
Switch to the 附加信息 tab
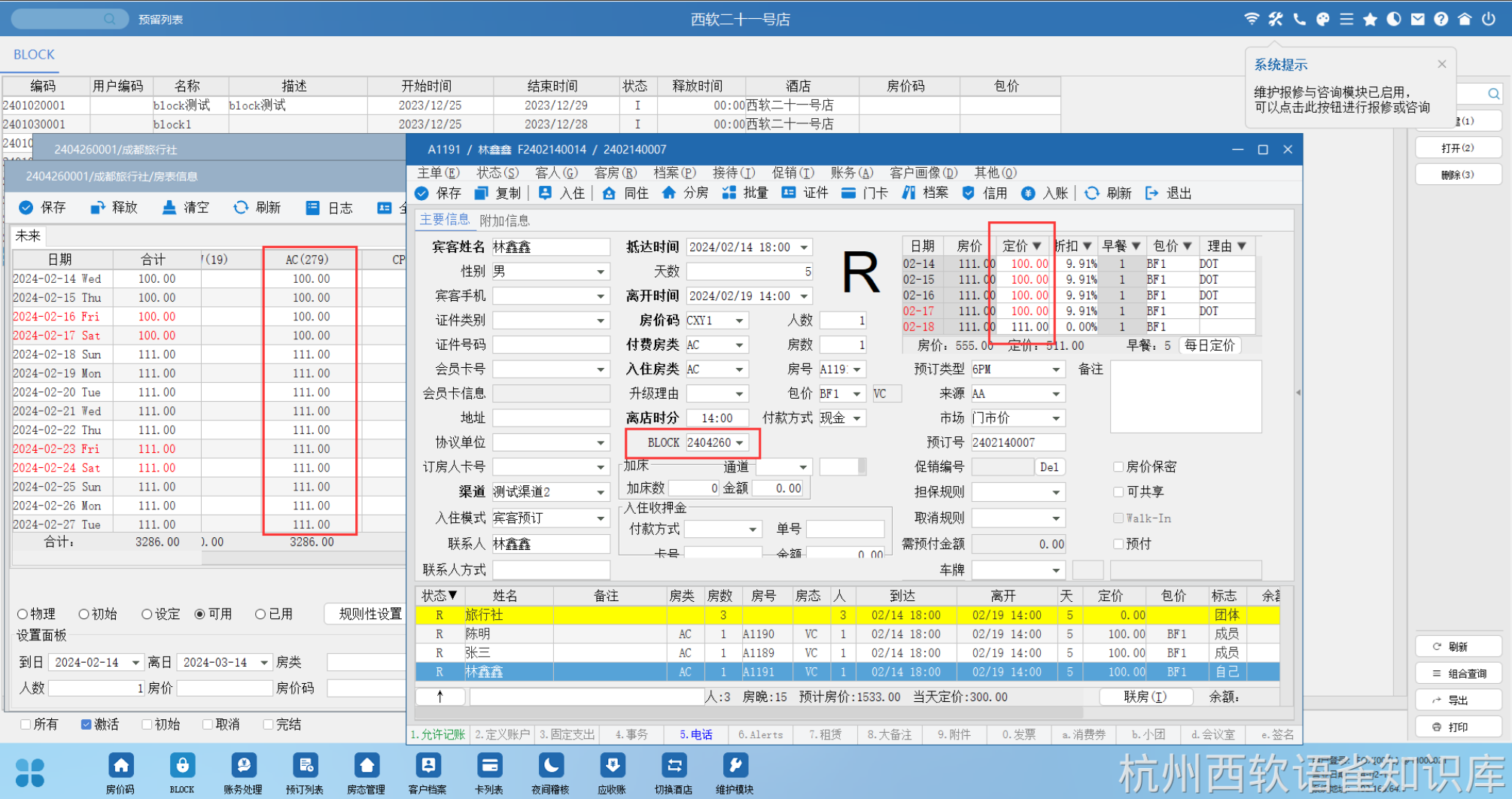click(504, 220)
